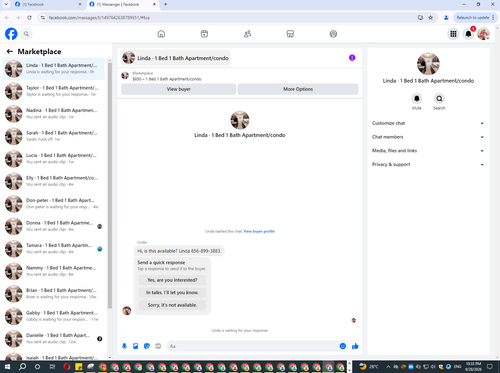Record a voice clip with microphone icon

(x=124, y=346)
